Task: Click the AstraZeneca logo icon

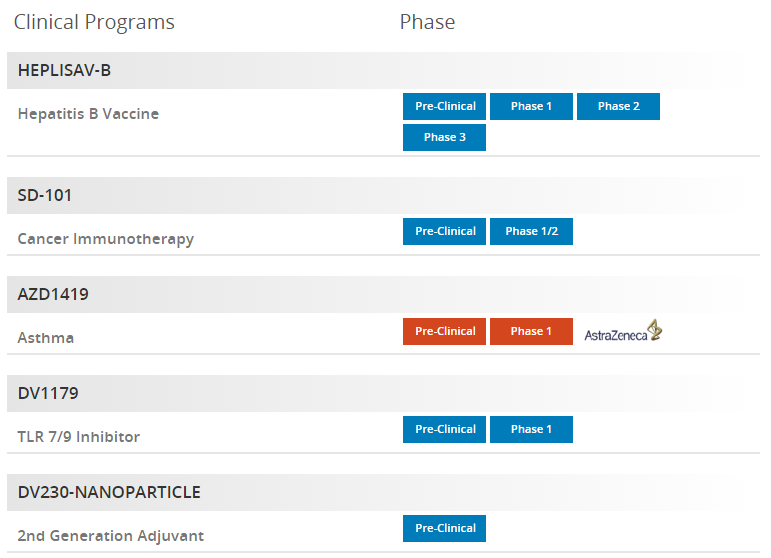Action: click(x=623, y=331)
